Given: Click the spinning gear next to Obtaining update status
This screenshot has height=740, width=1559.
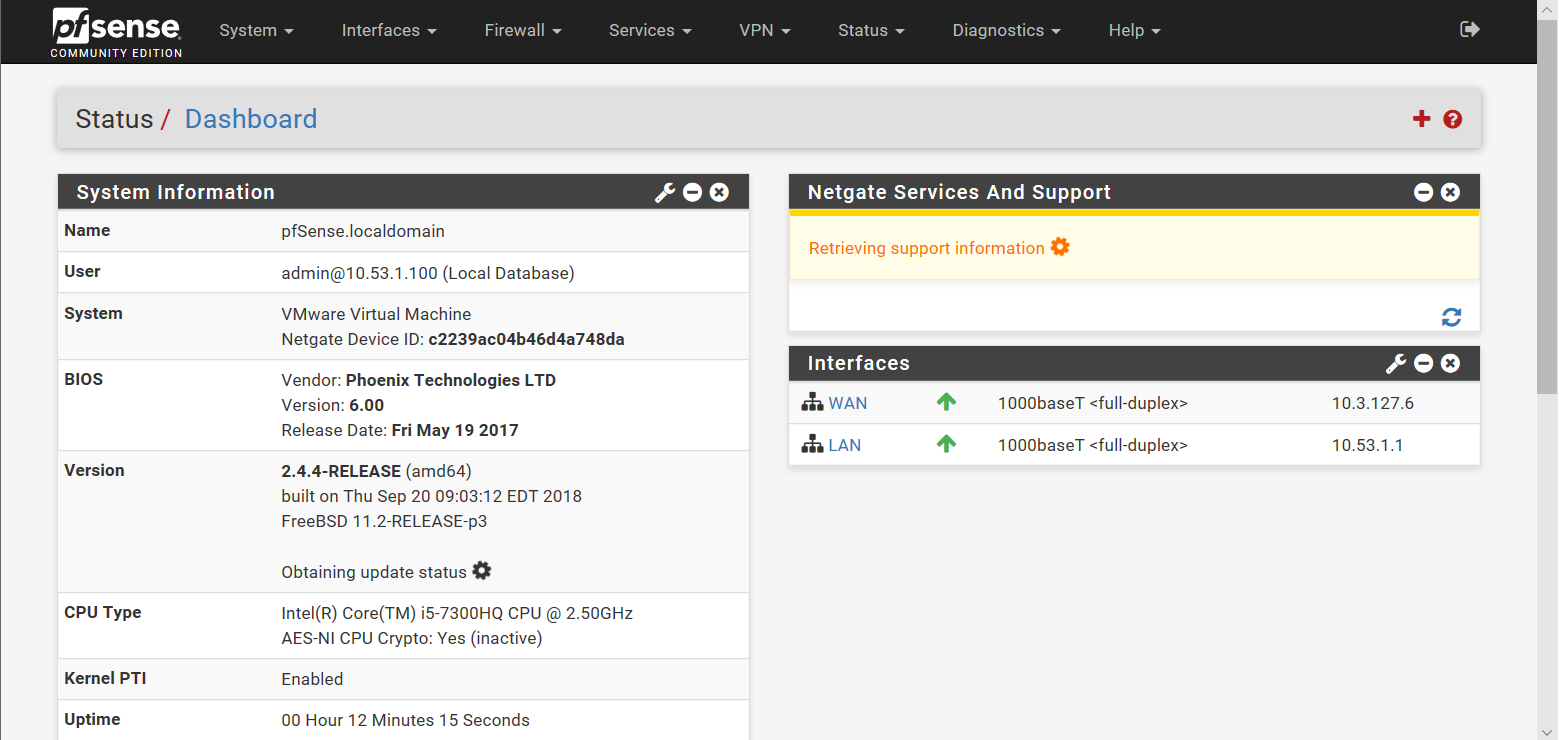Looking at the screenshot, I should coord(481,570).
